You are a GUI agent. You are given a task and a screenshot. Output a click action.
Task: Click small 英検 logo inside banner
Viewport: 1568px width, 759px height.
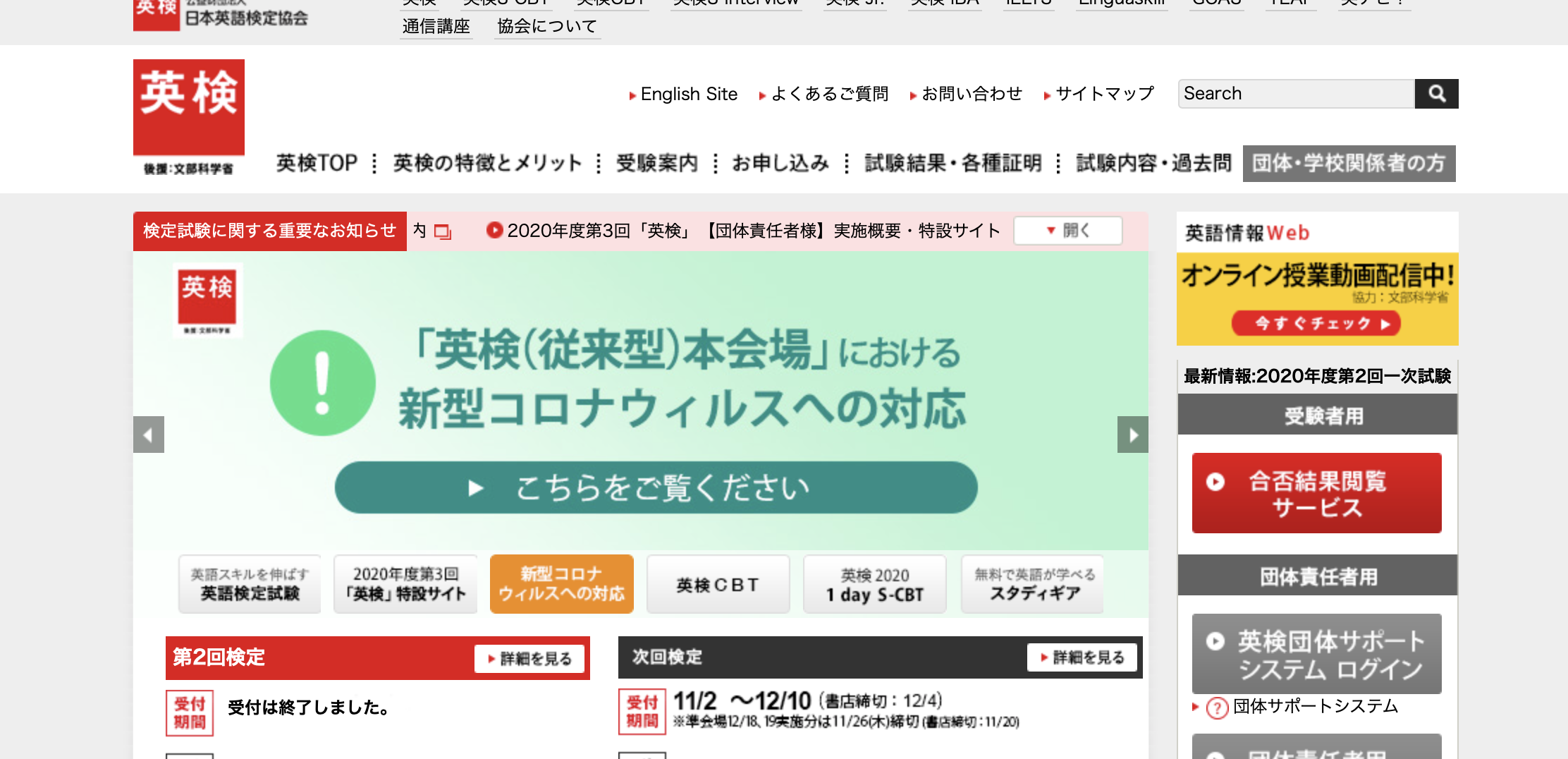pyautogui.click(x=207, y=300)
